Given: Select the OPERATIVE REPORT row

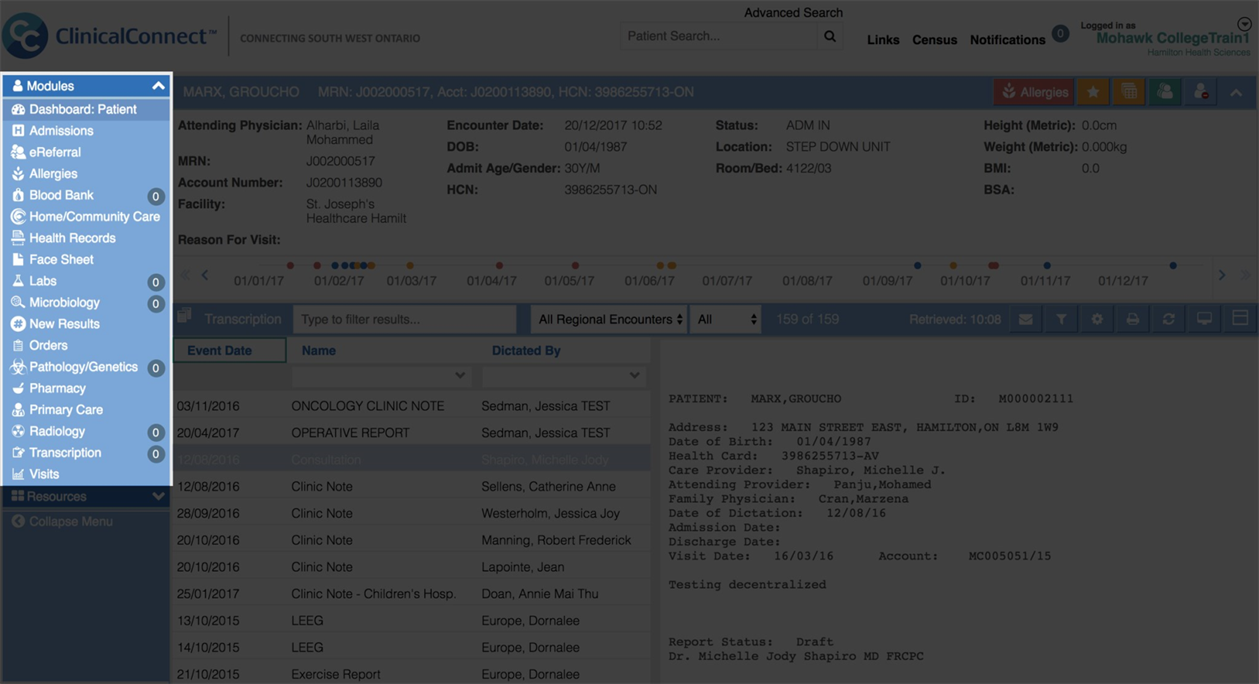Looking at the screenshot, I should tap(412, 433).
